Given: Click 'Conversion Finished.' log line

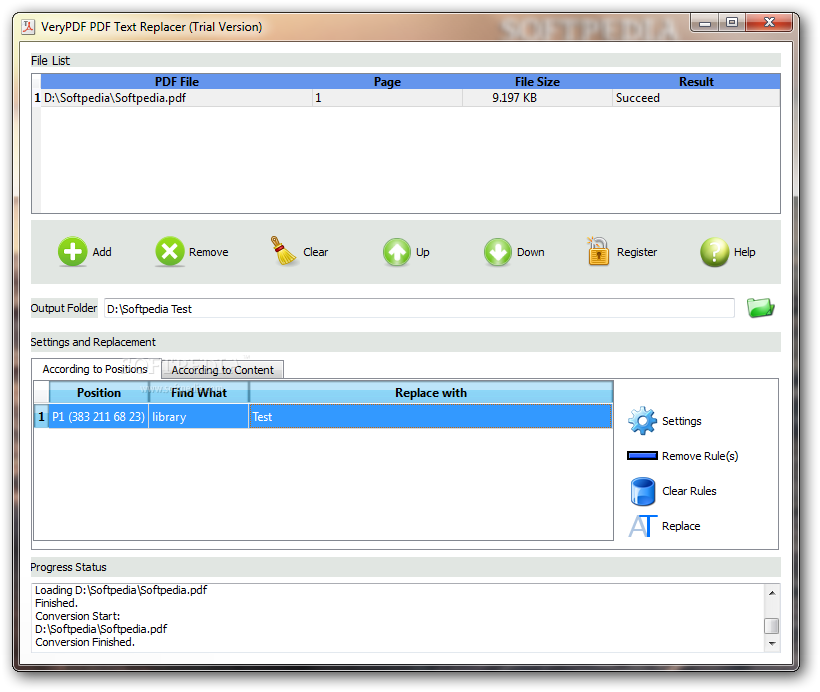Looking at the screenshot, I should (x=85, y=642).
